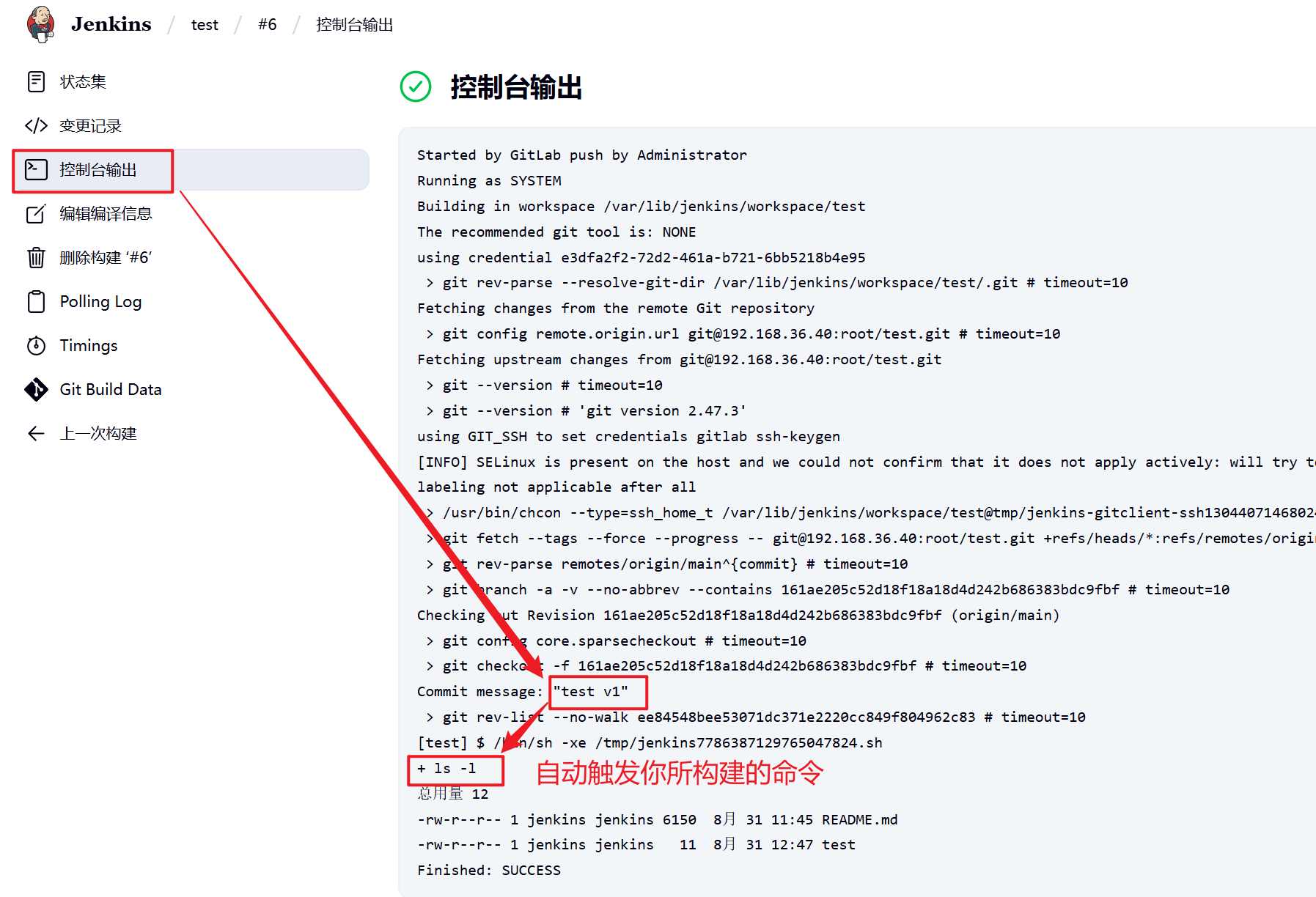Click the 'Running as SYSTEM' line
1316x897 pixels.
(489, 180)
